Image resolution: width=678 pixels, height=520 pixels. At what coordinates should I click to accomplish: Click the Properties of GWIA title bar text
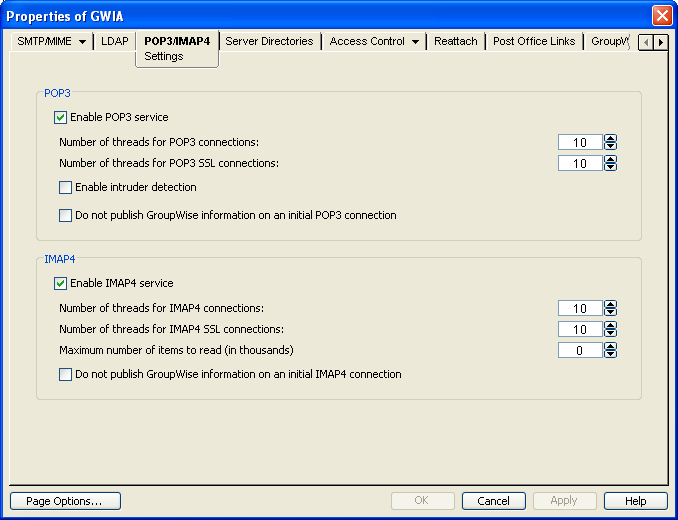pos(65,16)
